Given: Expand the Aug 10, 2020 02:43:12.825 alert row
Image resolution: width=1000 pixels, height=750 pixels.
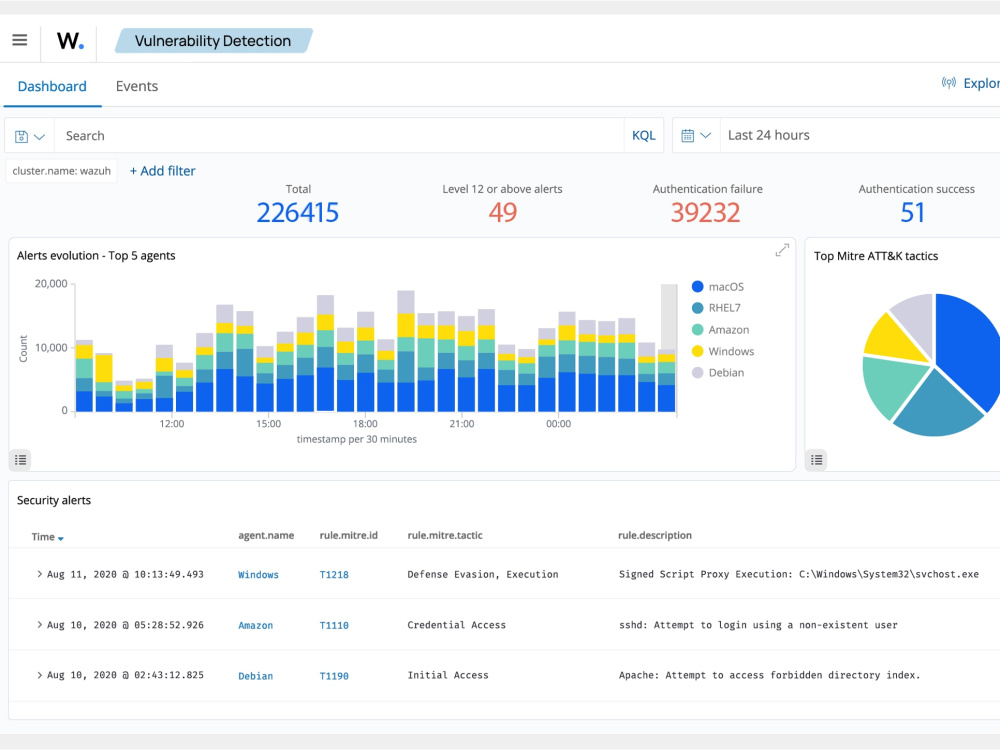Looking at the screenshot, I should point(40,675).
